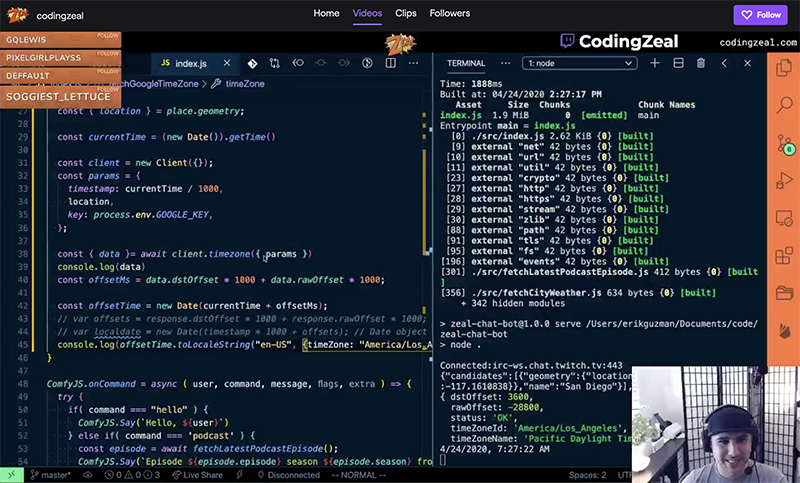Viewport: 800px width, 483px height.
Task: Open the folder icon in activity bar
Action: (x=784, y=292)
